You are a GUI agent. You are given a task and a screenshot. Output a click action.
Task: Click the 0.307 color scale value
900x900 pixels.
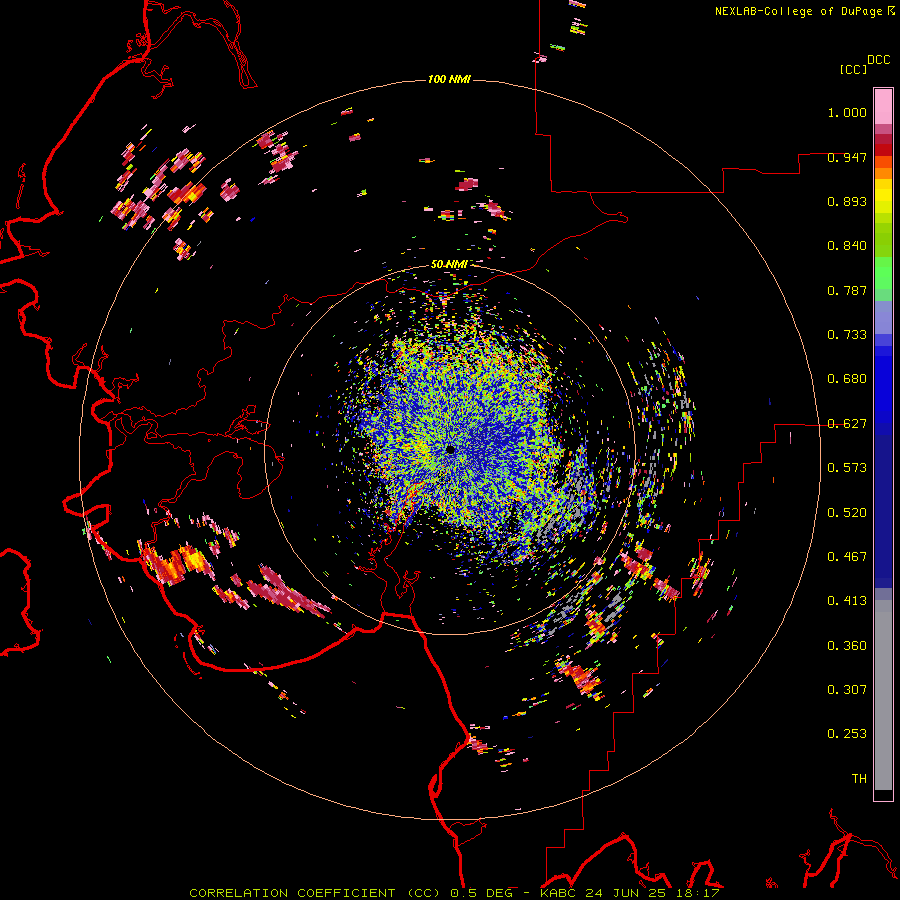pyautogui.click(x=847, y=690)
